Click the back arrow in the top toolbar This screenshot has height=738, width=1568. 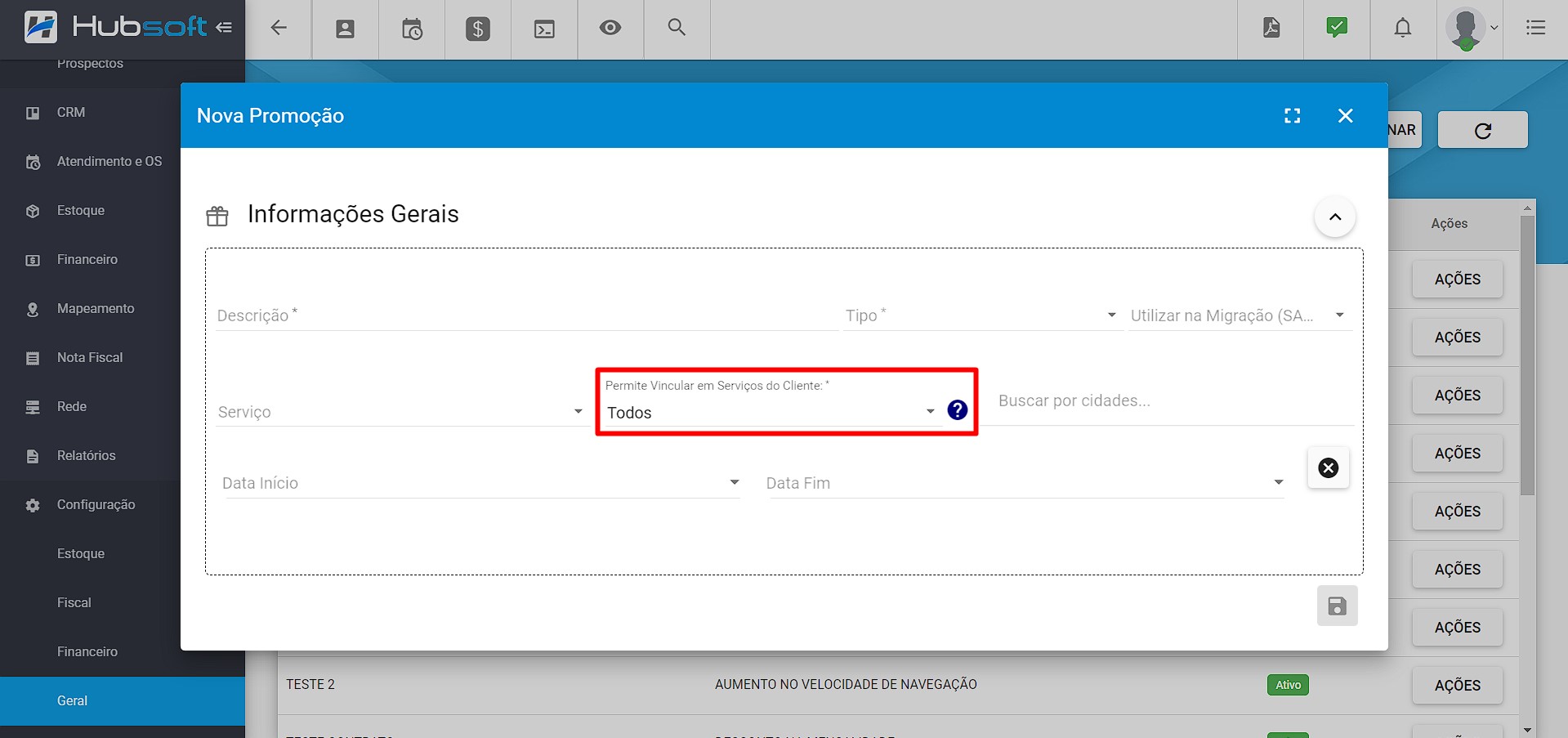pyautogui.click(x=279, y=29)
